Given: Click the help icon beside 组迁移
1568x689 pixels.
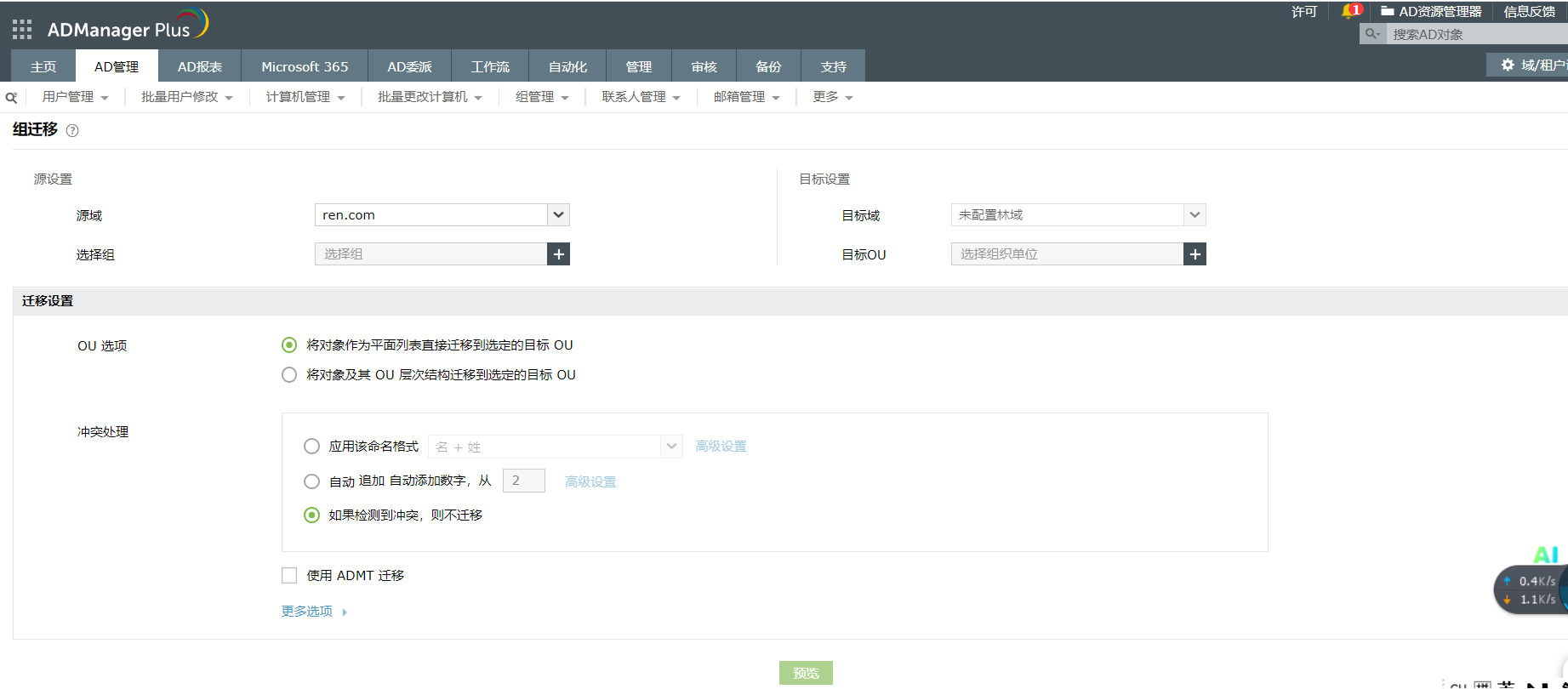Looking at the screenshot, I should click(72, 131).
